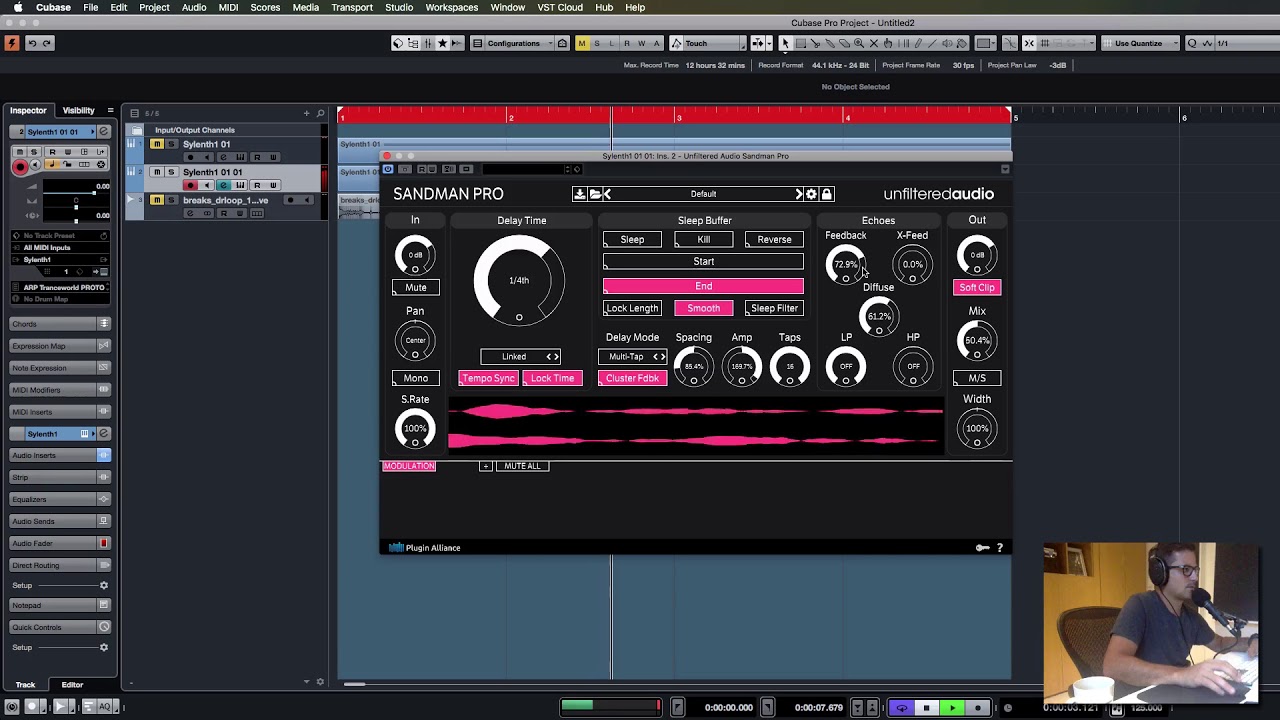This screenshot has height=720, width=1280.
Task: Select the Object Selection arrow tool
Action: point(785,43)
